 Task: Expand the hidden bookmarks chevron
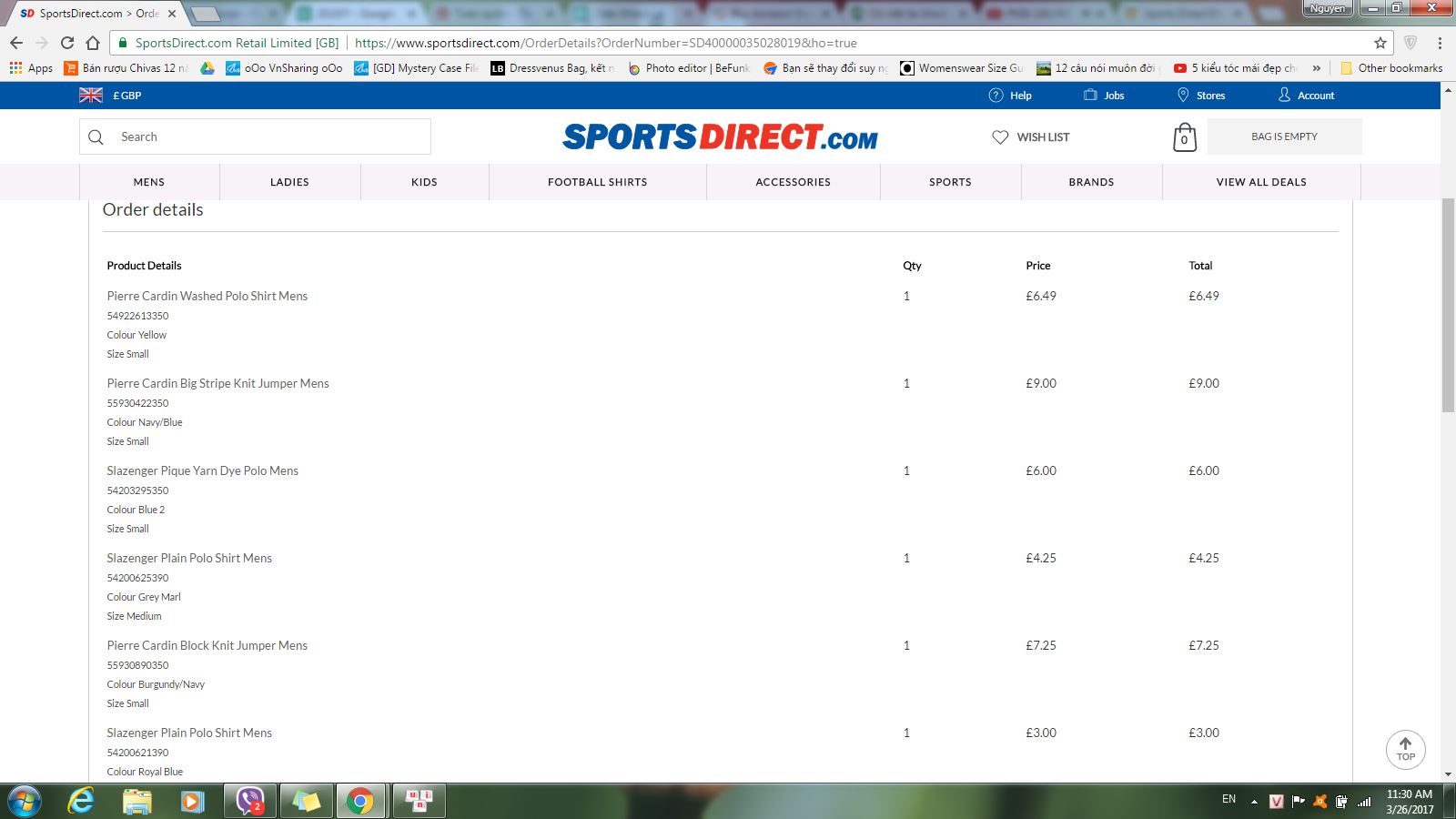[1316, 68]
